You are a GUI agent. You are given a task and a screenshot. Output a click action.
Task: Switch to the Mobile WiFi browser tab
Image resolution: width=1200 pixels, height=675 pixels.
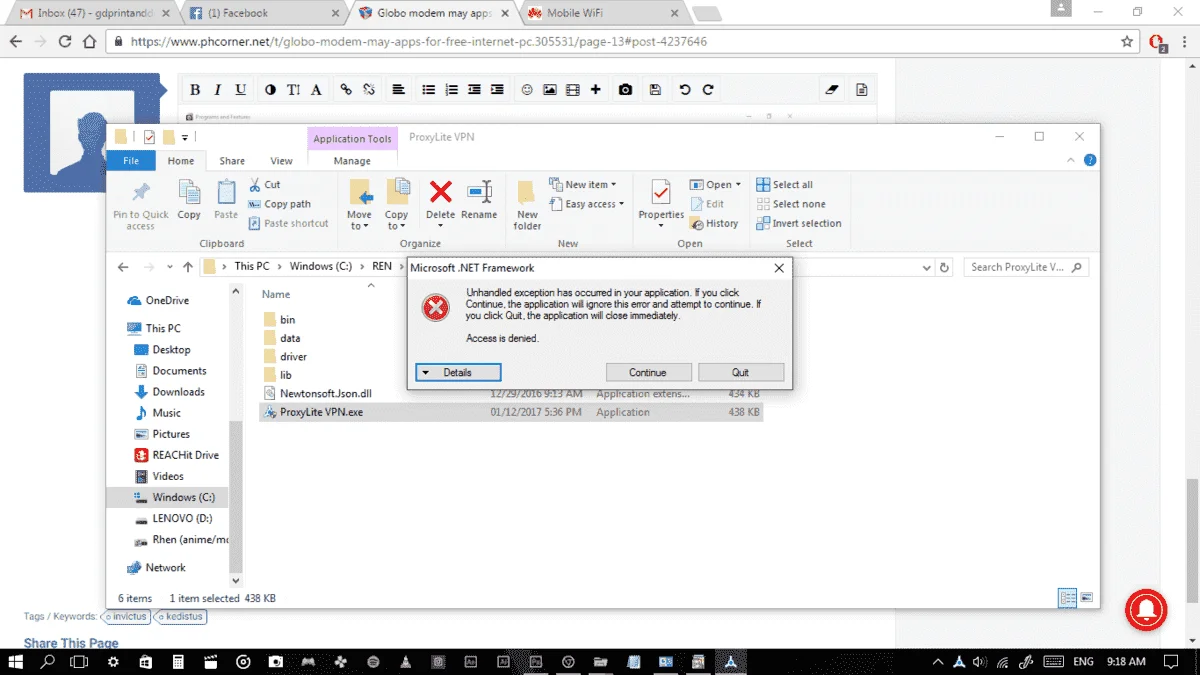[600, 13]
